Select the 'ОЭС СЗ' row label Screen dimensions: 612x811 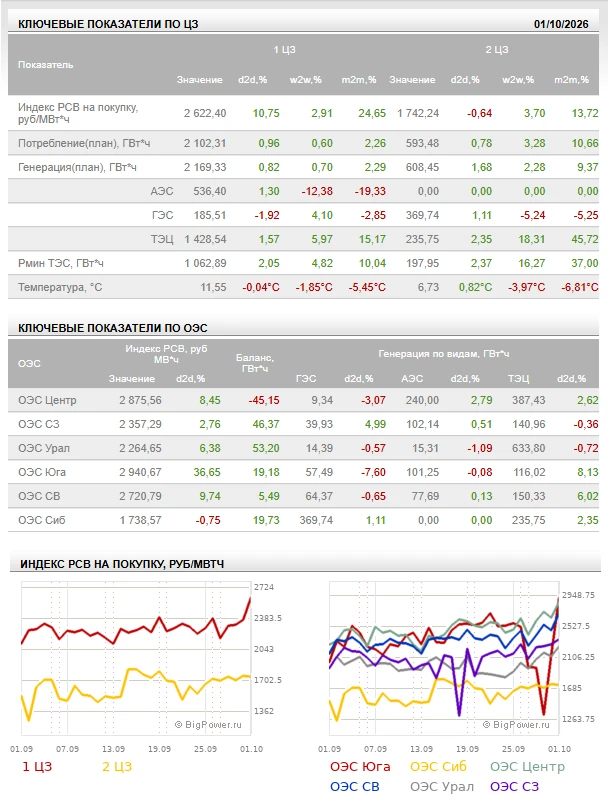pyautogui.click(x=39, y=424)
